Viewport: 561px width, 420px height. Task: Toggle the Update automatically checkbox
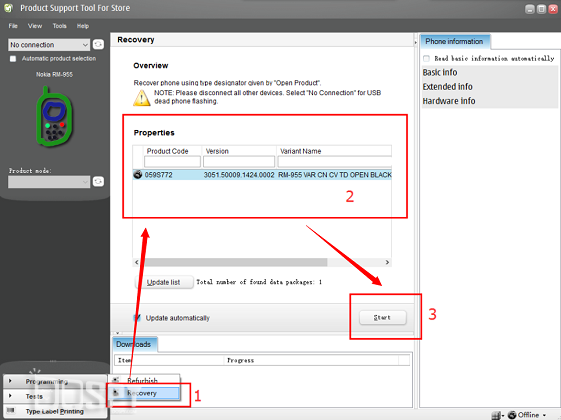(x=137, y=318)
